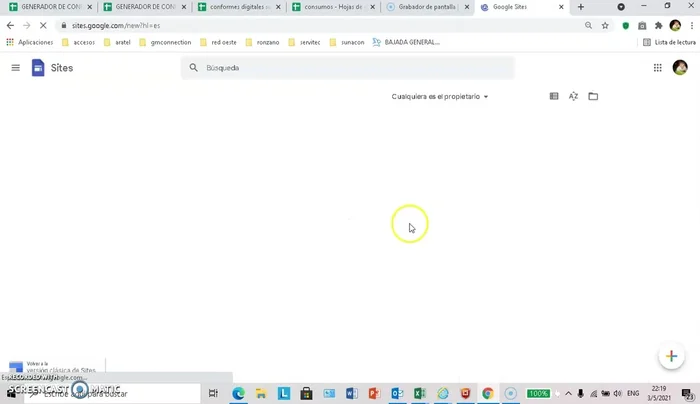700x404 pixels.
Task: Open the gmconnection bookmark folder
Action: (x=166, y=42)
